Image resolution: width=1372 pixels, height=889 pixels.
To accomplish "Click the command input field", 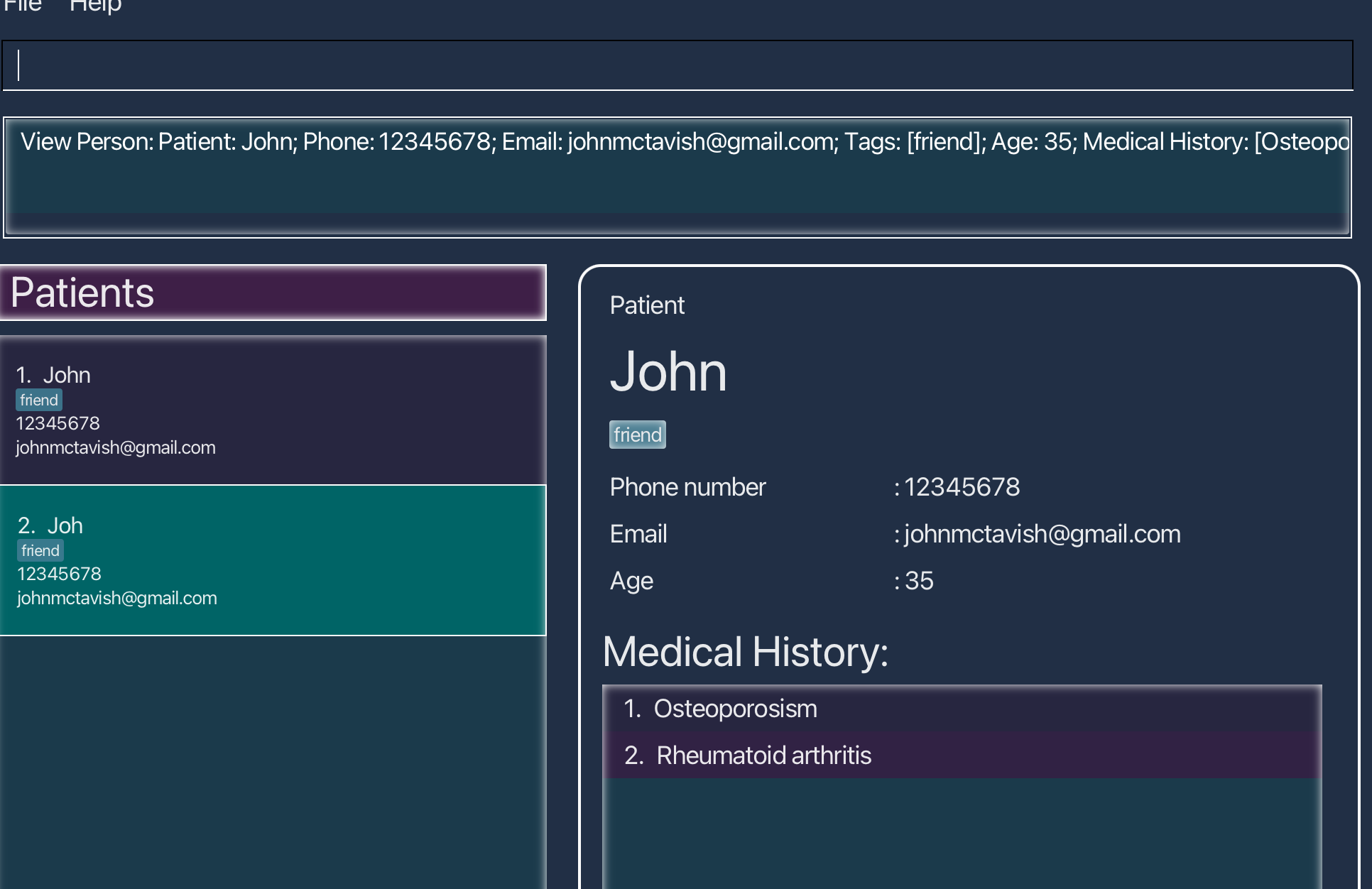I will pos(677,65).
